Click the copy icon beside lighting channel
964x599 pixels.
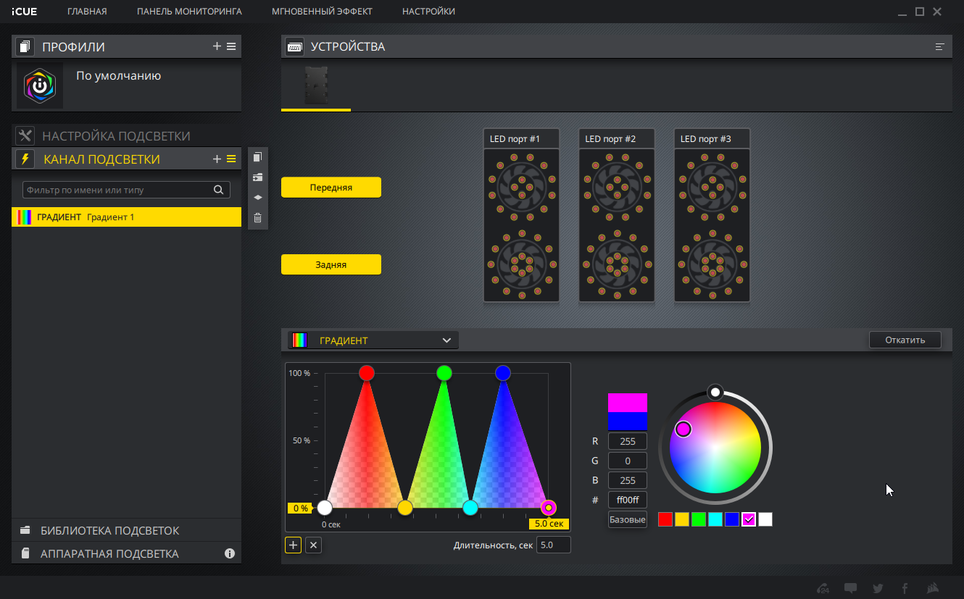pos(258,157)
